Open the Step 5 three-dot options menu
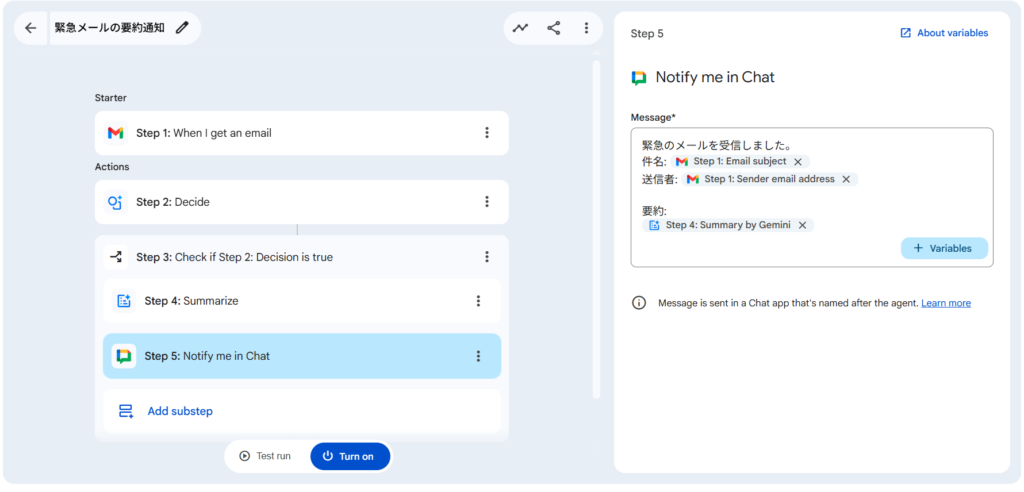1024x492 pixels. [x=478, y=356]
